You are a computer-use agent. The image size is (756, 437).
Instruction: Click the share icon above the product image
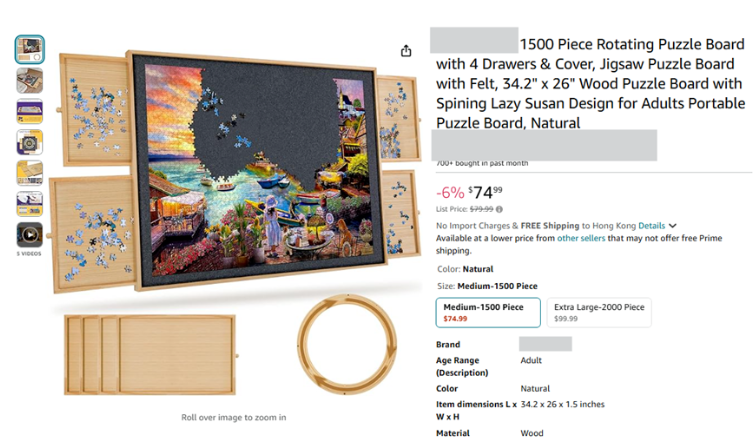pos(406,51)
